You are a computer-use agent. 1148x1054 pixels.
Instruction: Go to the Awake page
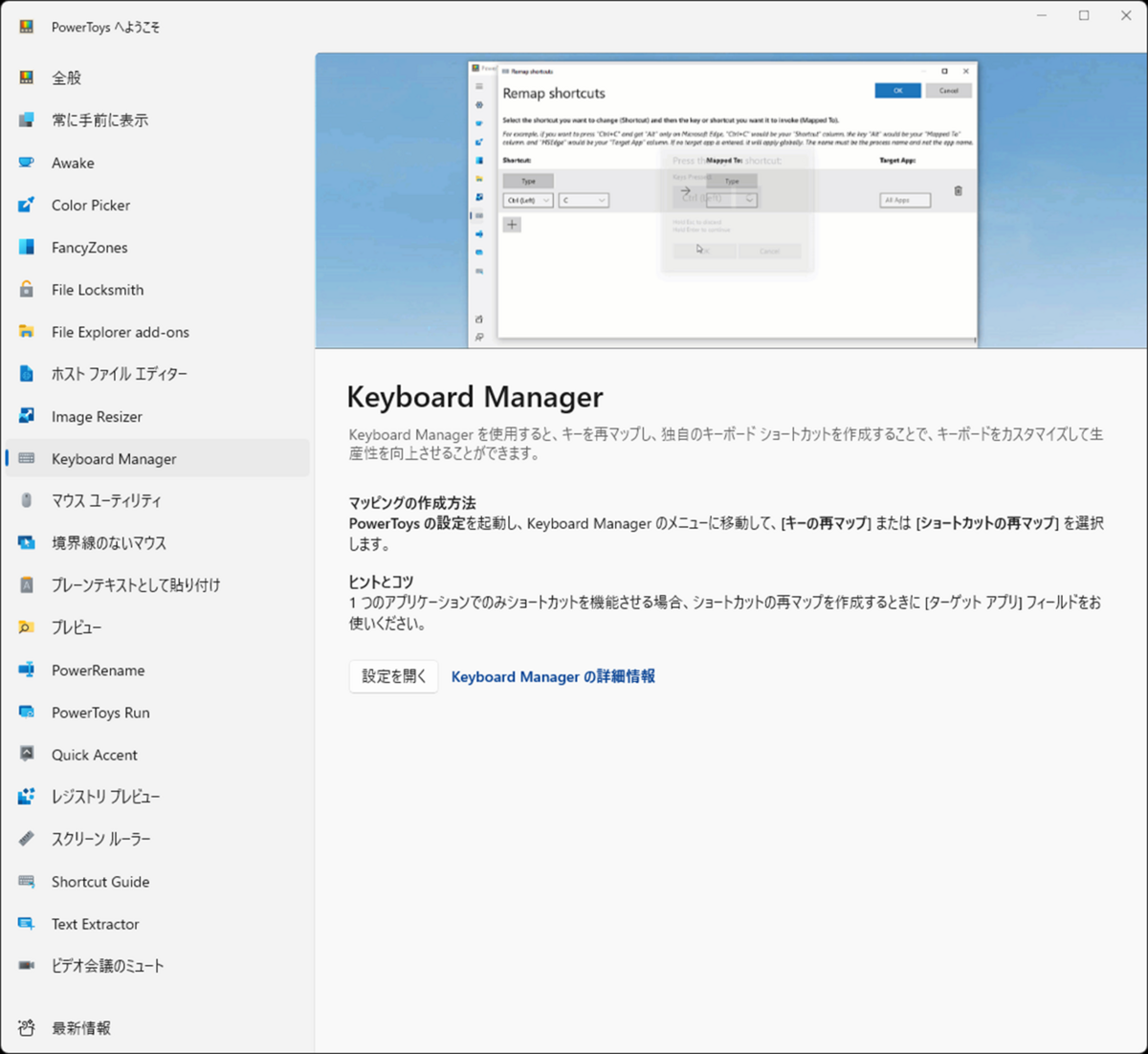[158, 163]
